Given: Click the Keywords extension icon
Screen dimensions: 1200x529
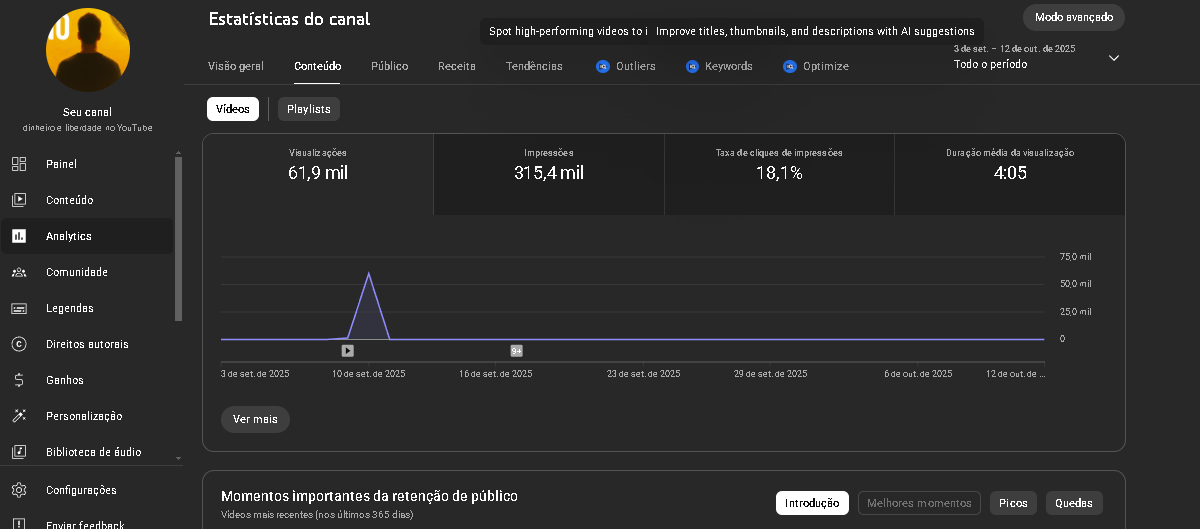Looking at the screenshot, I should pyautogui.click(x=692, y=66).
